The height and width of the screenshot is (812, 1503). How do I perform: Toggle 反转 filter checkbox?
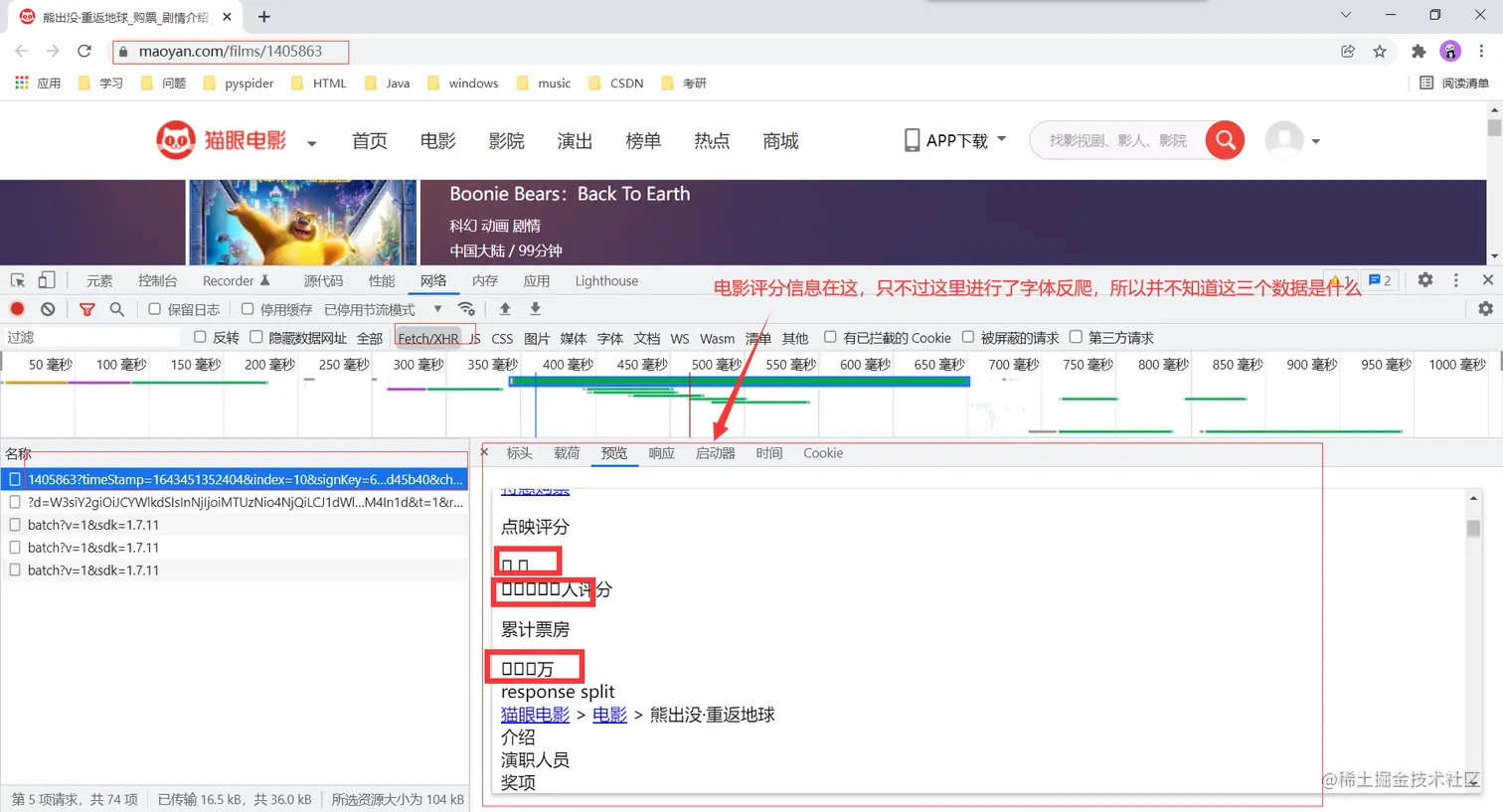point(200,337)
